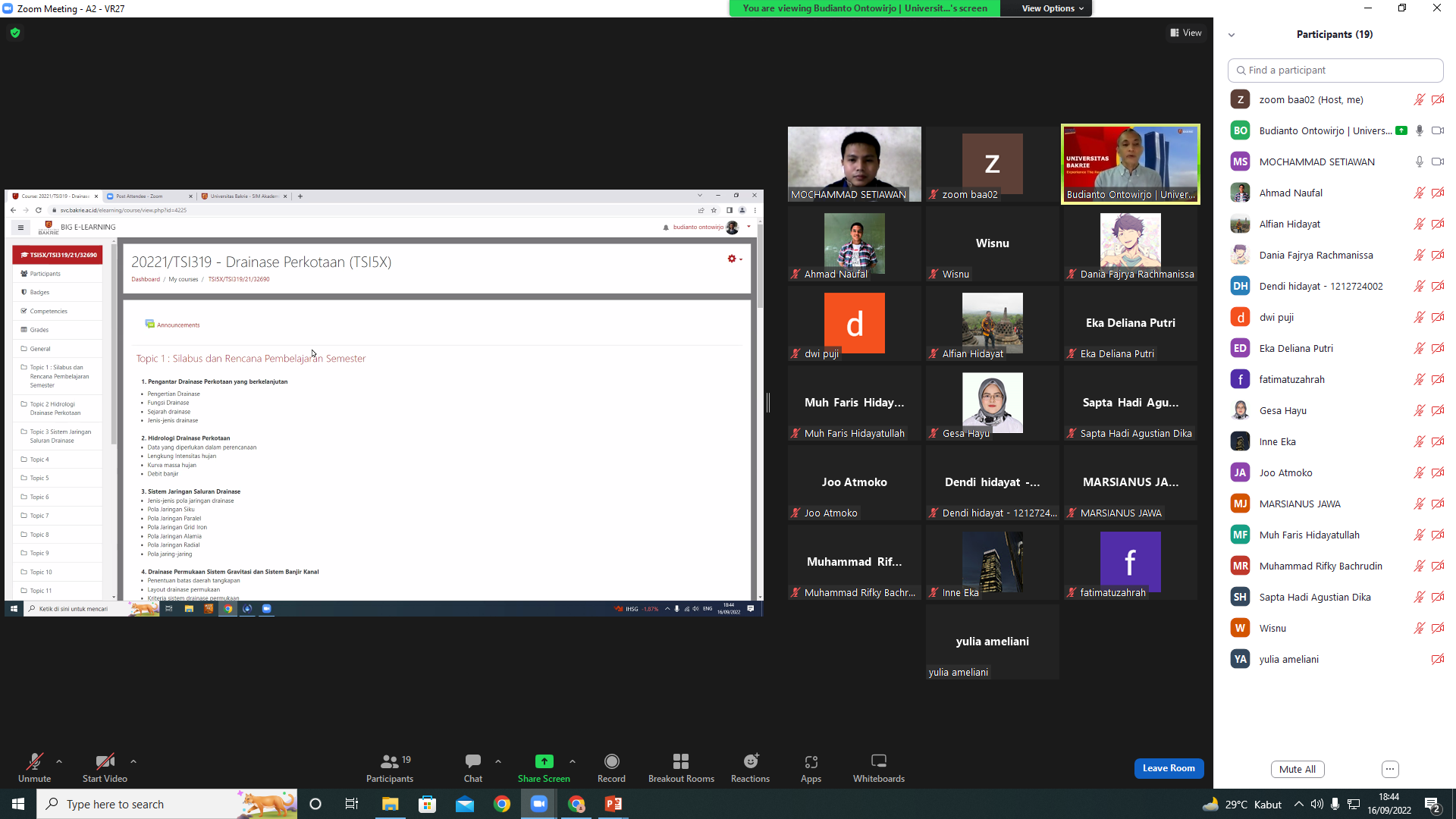Toggle video for zoom baa02 in participant list
This screenshot has width=1456, height=819.
pyautogui.click(x=1437, y=99)
